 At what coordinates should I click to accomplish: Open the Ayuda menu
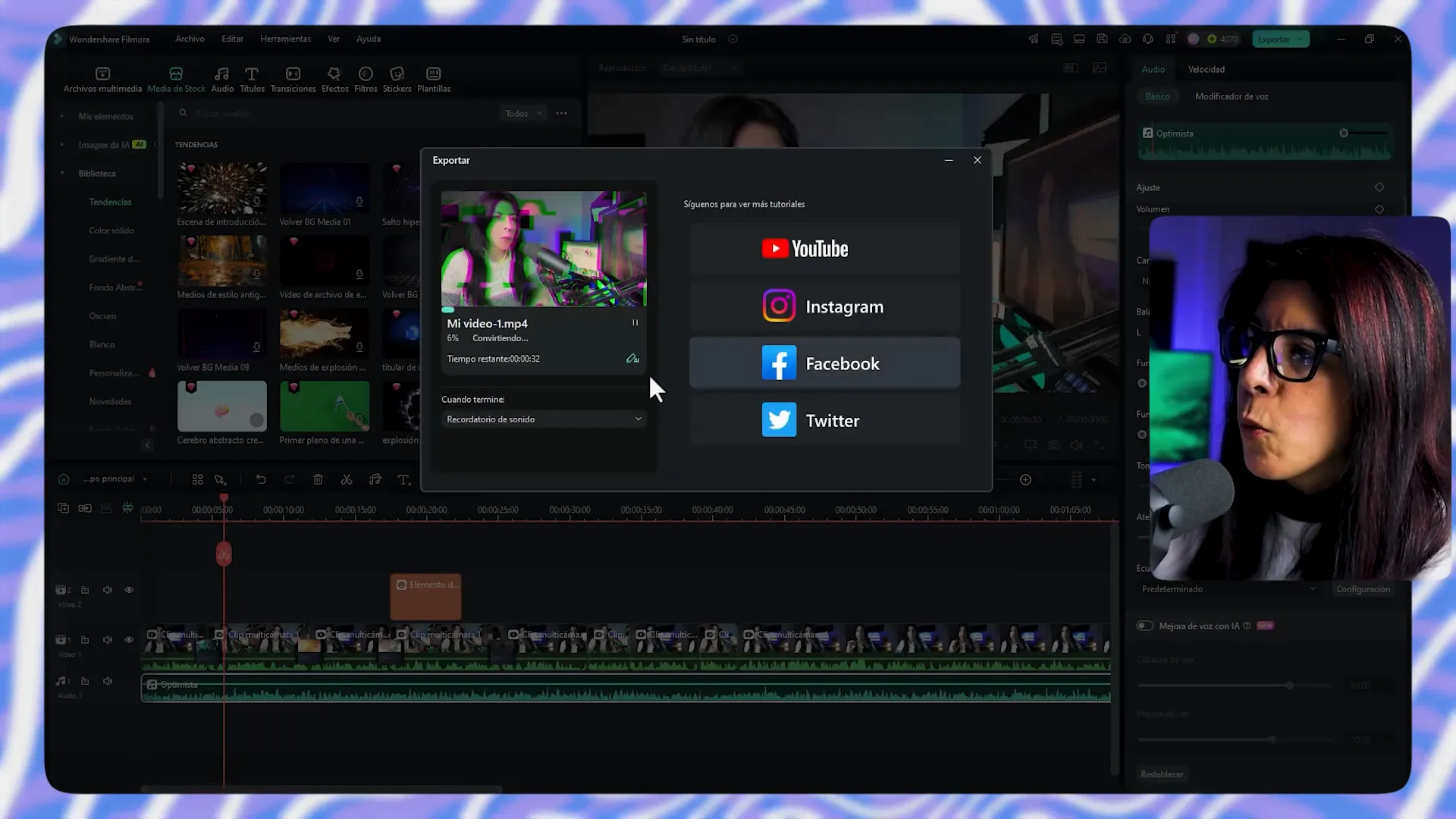pyautogui.click(x=369, y=39)
